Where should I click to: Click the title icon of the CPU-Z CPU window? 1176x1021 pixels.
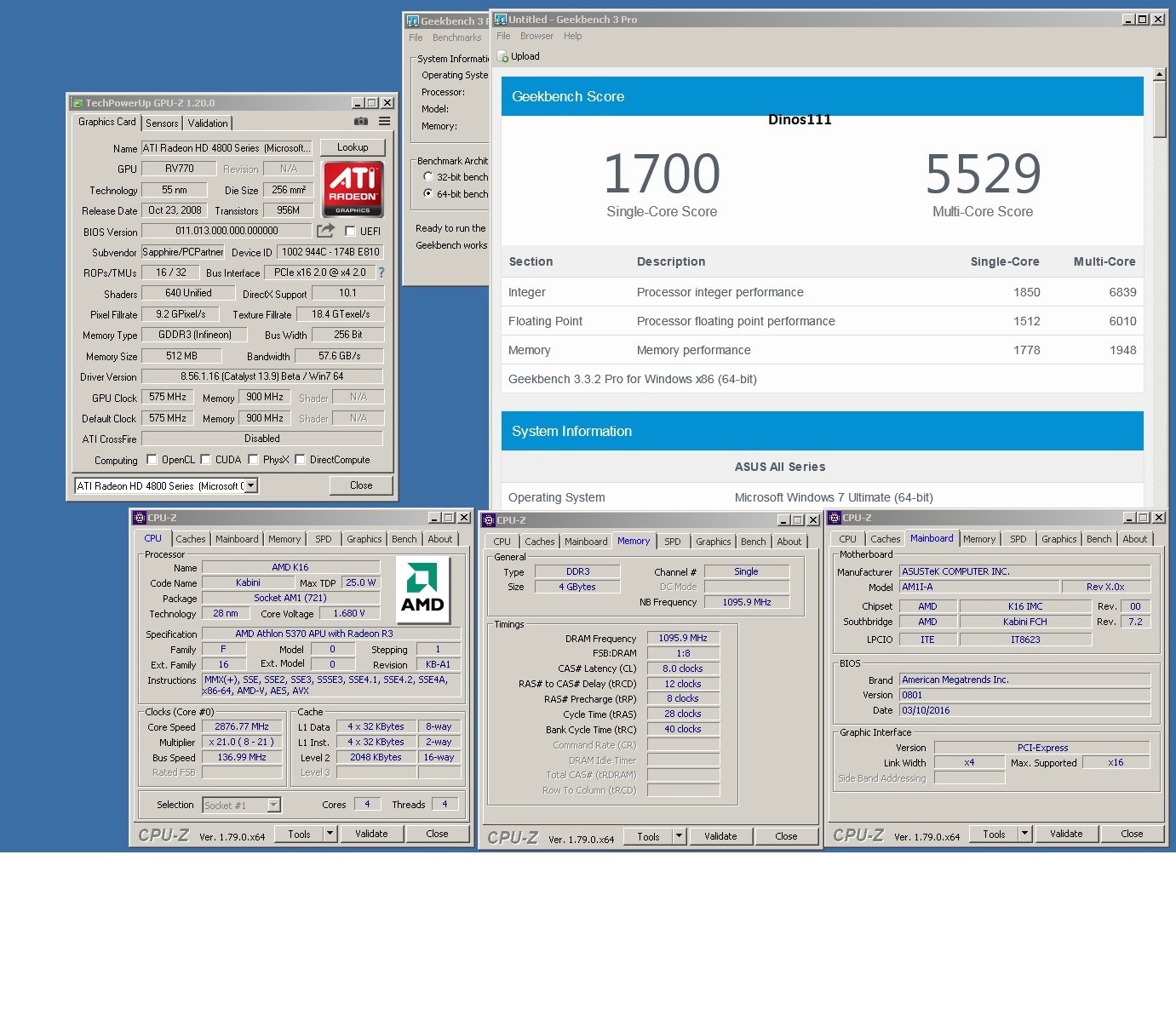[140, 518]
